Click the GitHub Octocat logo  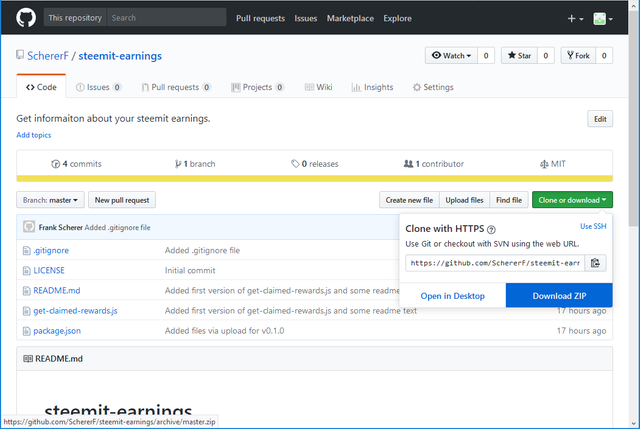(x=26, y=18)
